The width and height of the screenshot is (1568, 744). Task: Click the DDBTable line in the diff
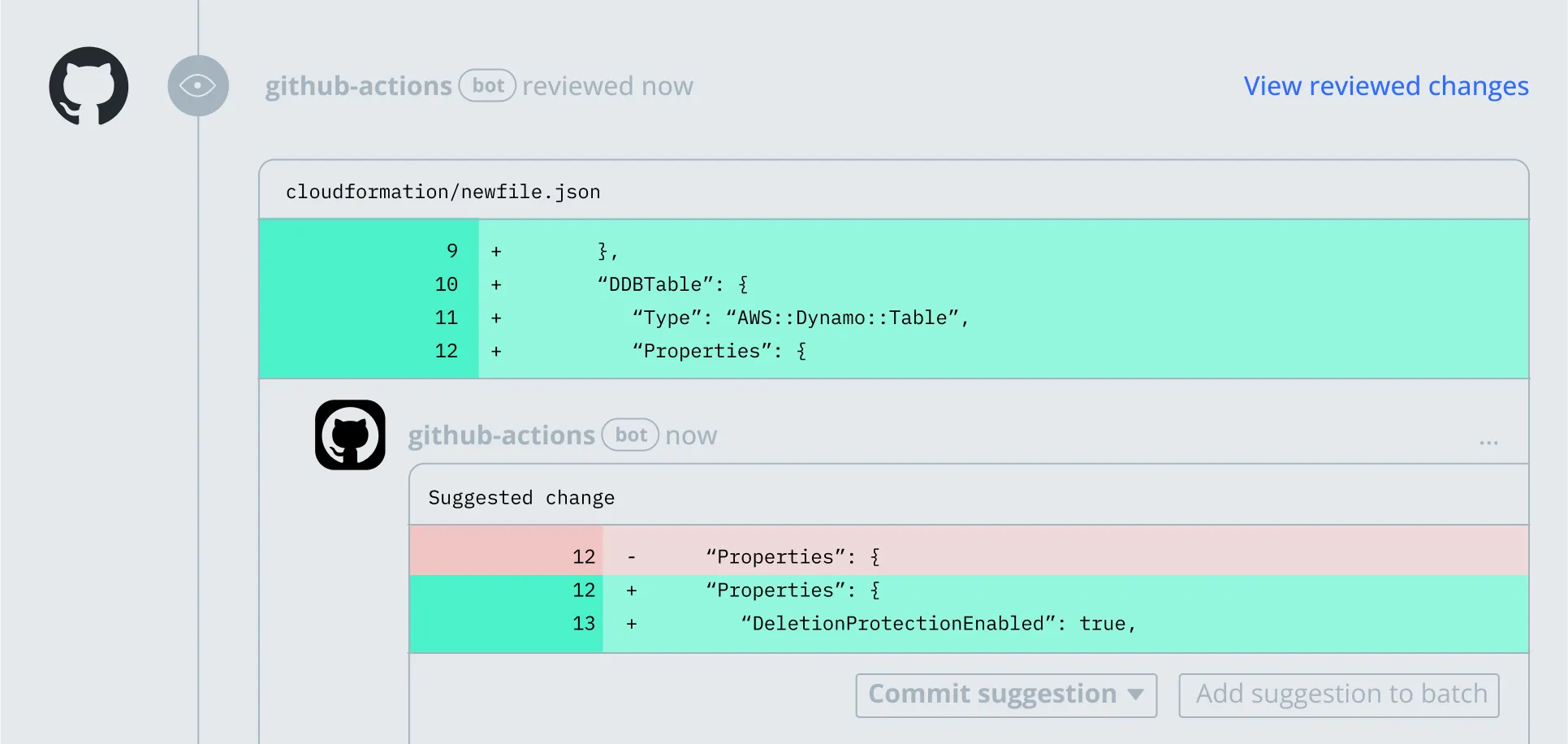(672, 284)
